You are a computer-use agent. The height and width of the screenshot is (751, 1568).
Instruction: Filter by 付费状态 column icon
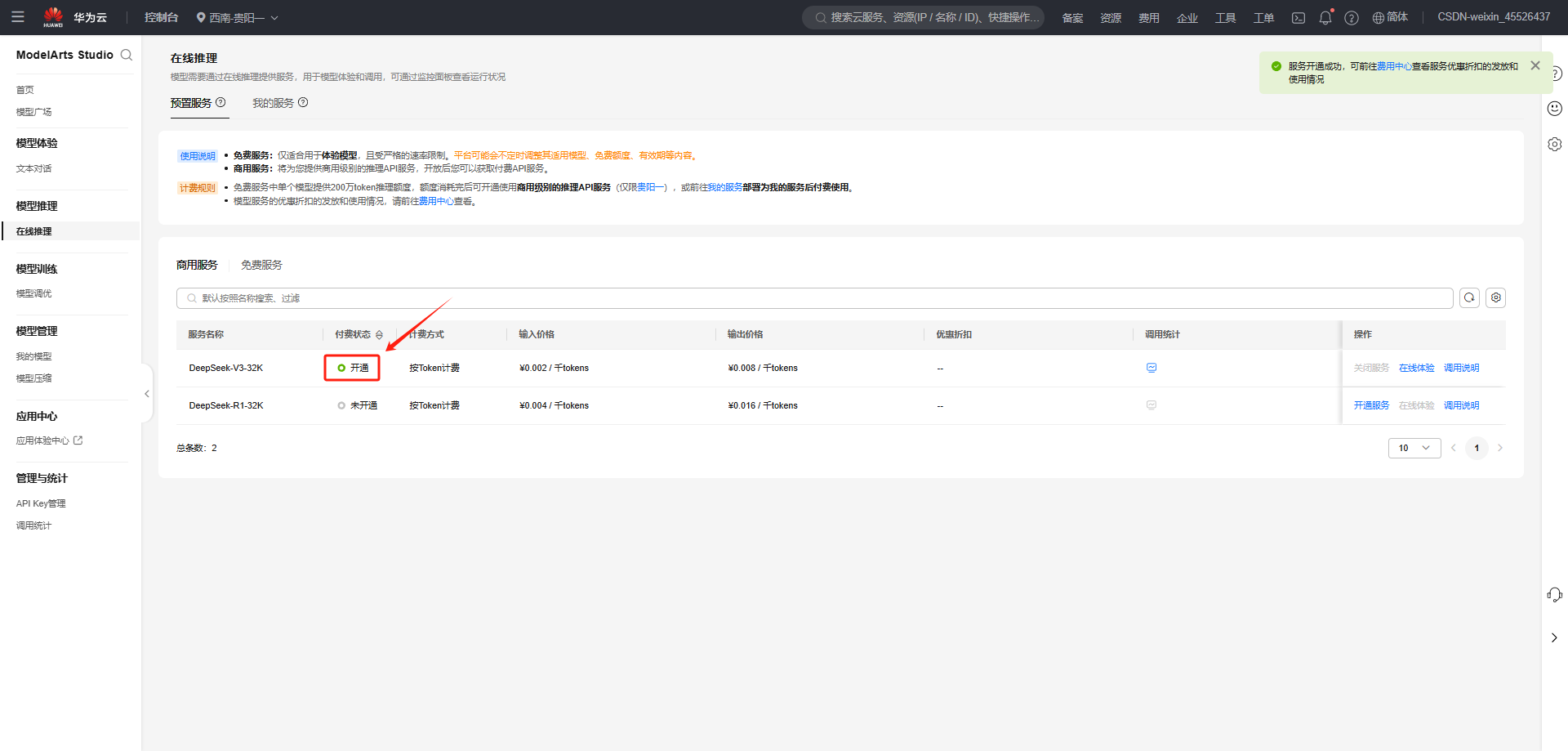[379, 335]
